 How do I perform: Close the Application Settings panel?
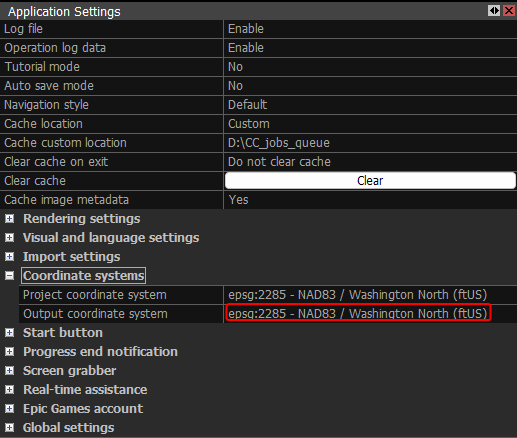click(x=509, y=11)
